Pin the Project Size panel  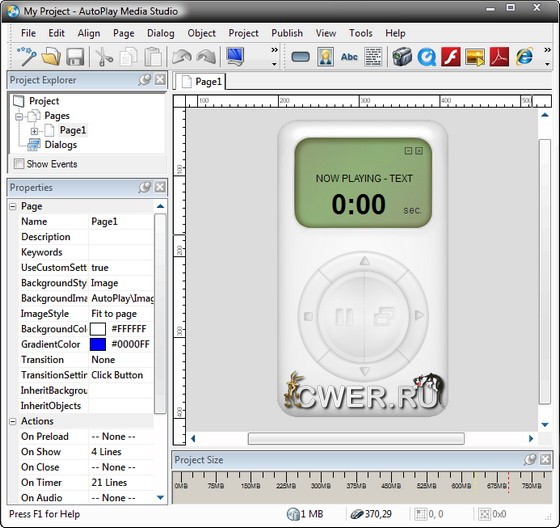point(530,459)
